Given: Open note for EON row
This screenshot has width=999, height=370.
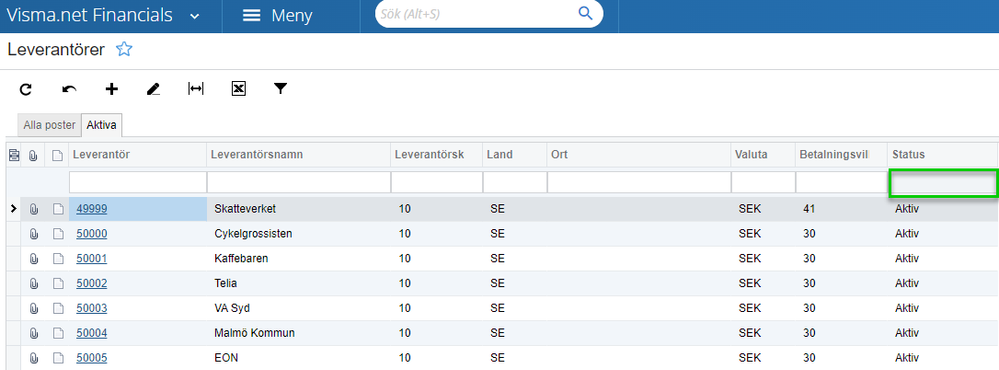Looking at the screenshot, I should click(x=58, y=358).
